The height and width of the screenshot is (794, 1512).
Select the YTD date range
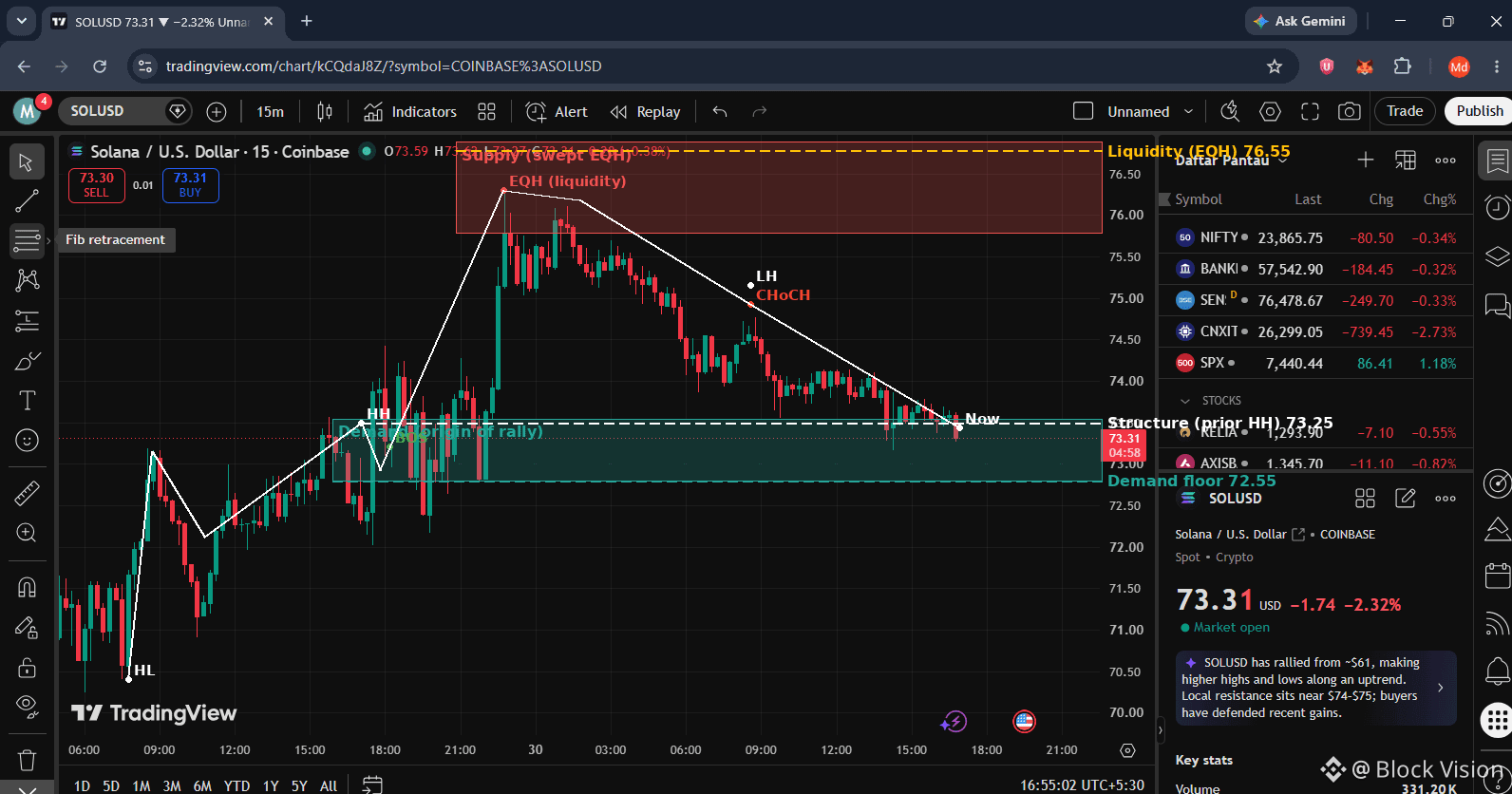click(236, 785)
